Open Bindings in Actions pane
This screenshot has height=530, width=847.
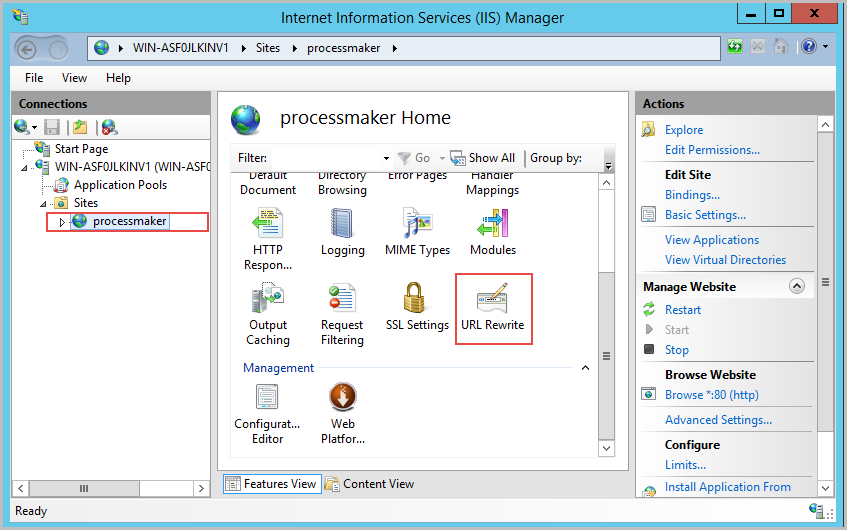692,195
